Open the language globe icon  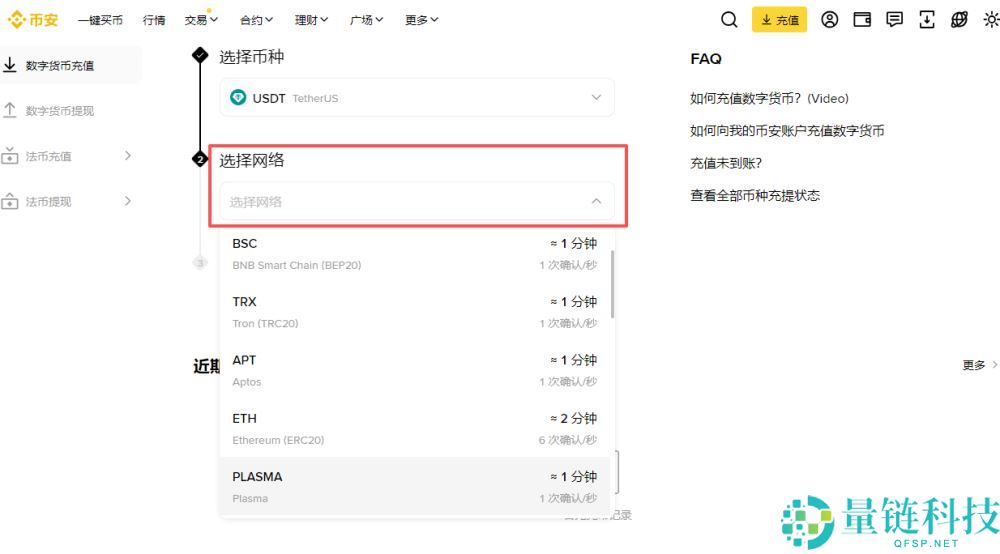click(x=959, y=20)
